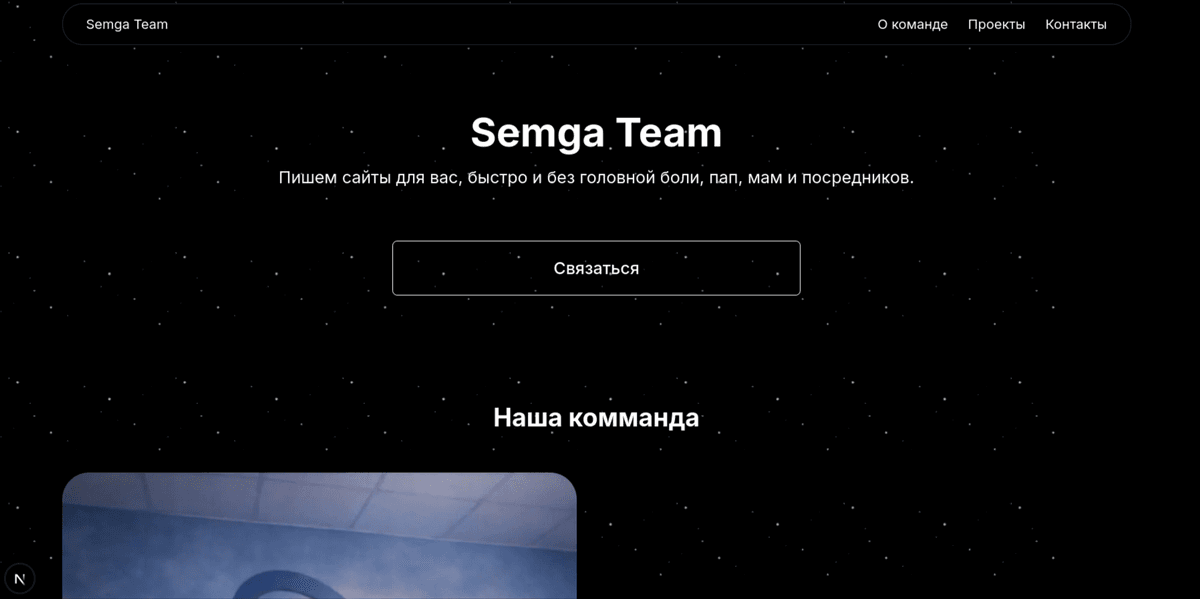Click the word комманда in the section heading
The image size is (1200, 599).
[633, 417]
